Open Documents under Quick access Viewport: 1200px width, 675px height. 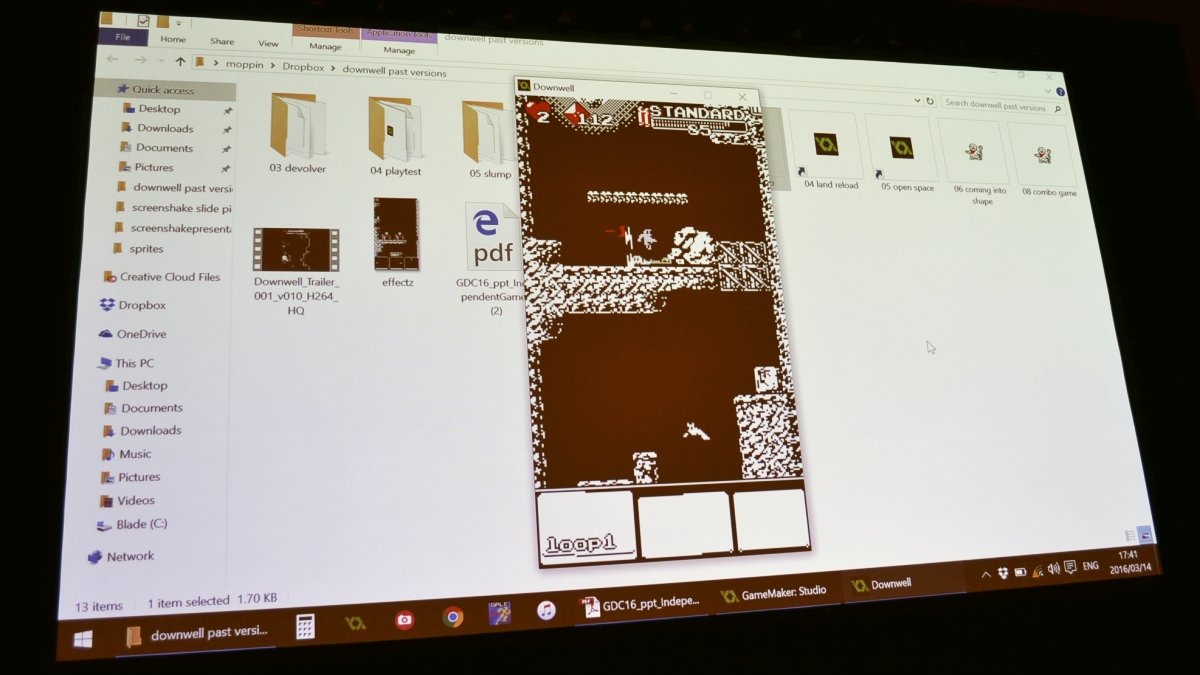[163, 148]
